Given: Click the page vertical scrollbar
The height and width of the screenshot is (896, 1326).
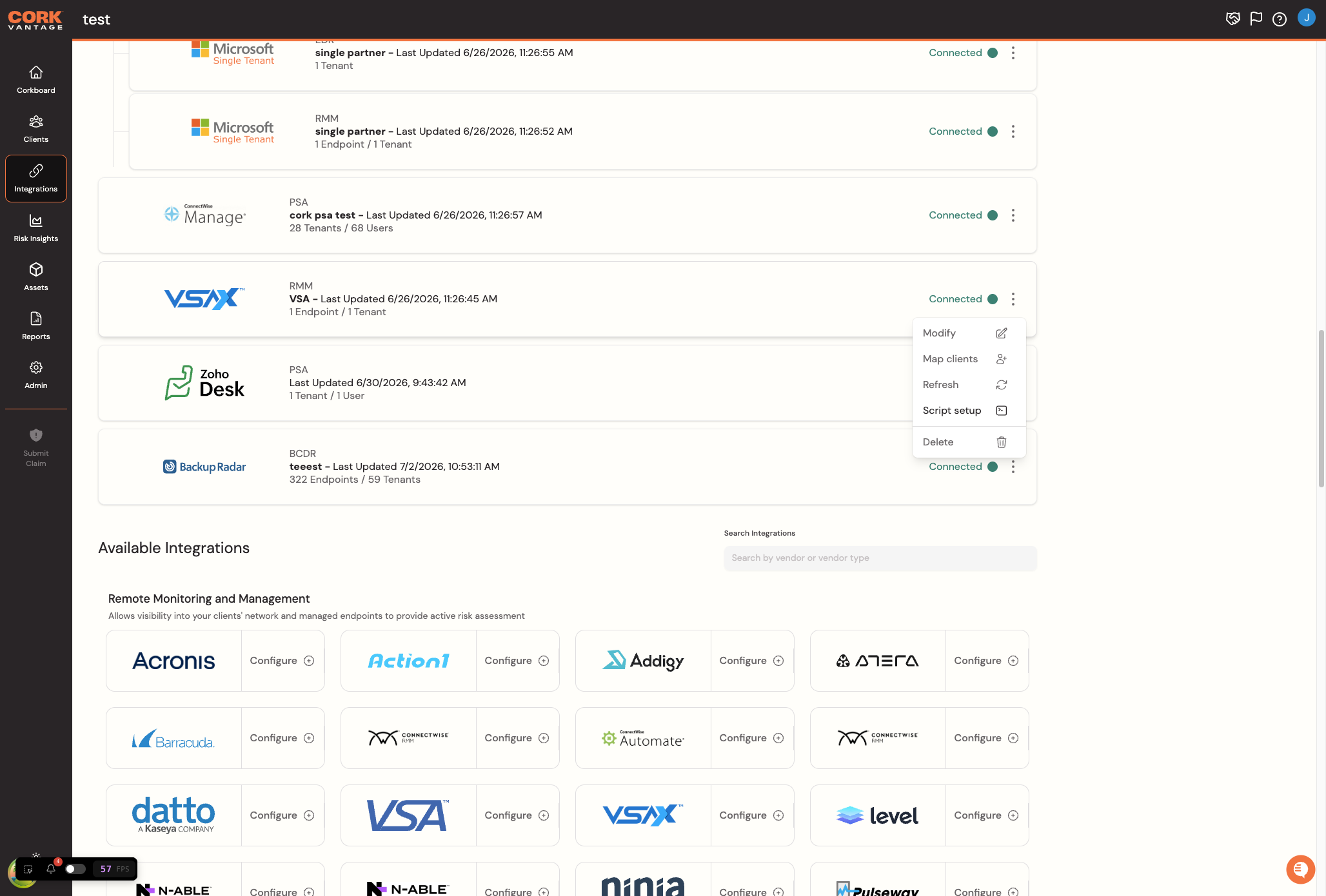Looking at the screenshot, I should click(1321, 409).
